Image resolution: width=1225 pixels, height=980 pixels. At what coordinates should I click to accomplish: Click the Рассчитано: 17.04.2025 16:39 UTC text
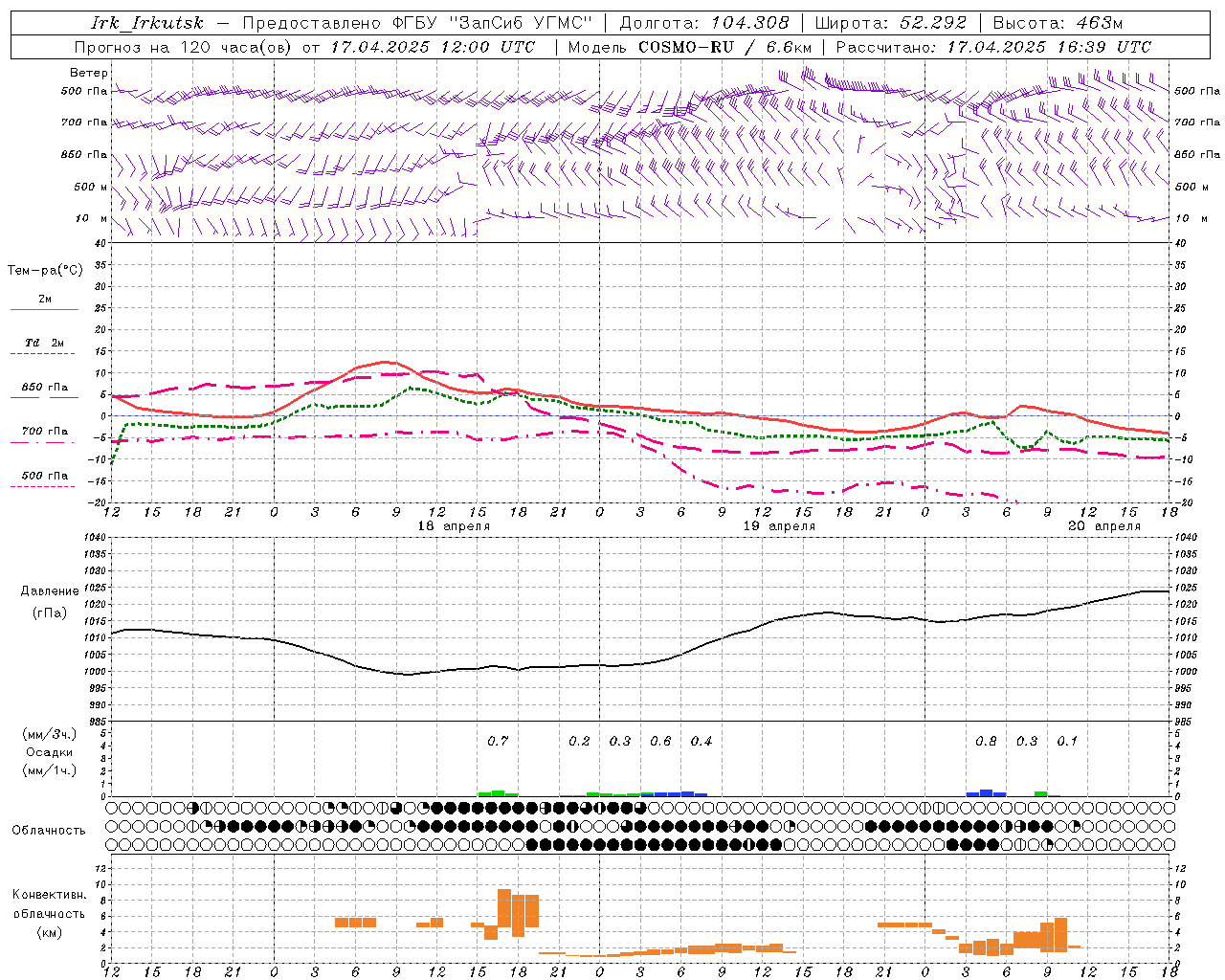tap(993, 47)
